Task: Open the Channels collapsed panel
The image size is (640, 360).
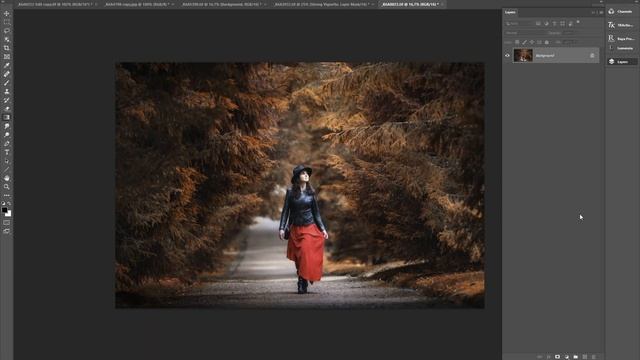Action: click(x=621, y=11)
